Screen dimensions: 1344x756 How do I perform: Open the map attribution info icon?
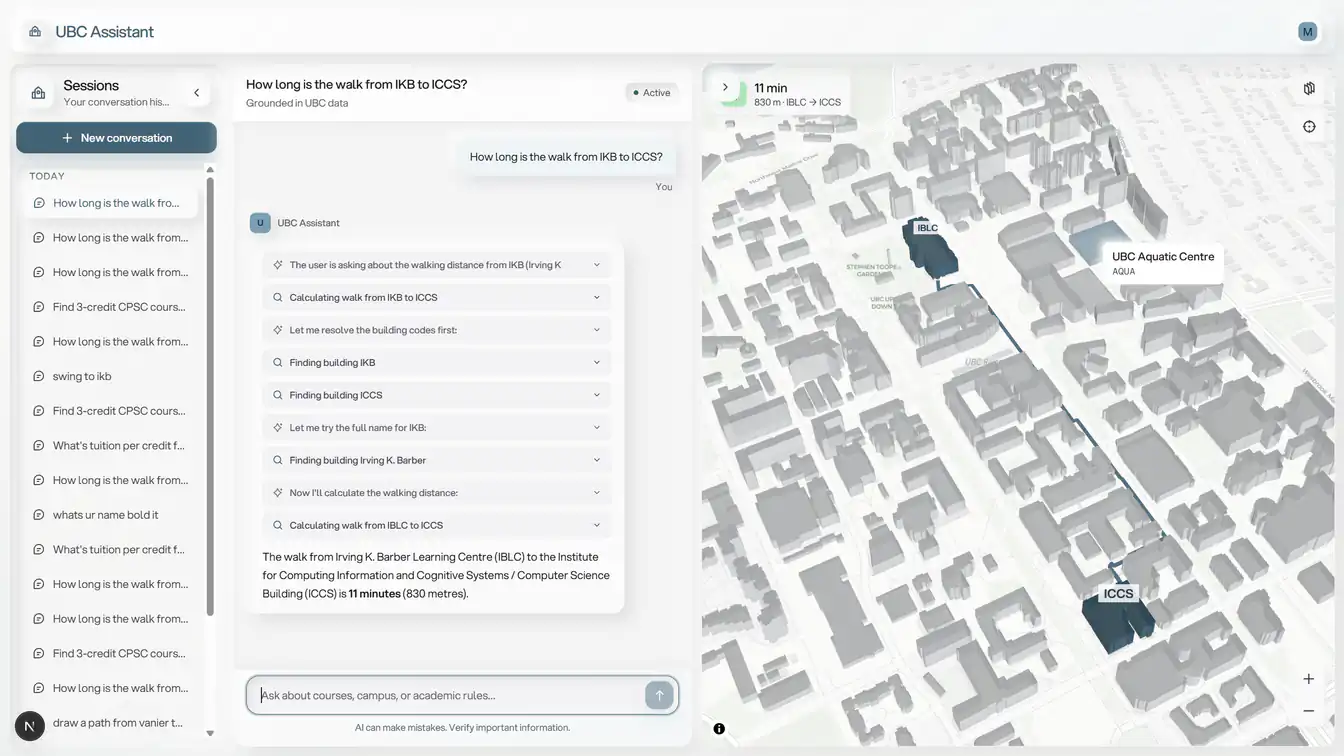(x=719, y=729)
